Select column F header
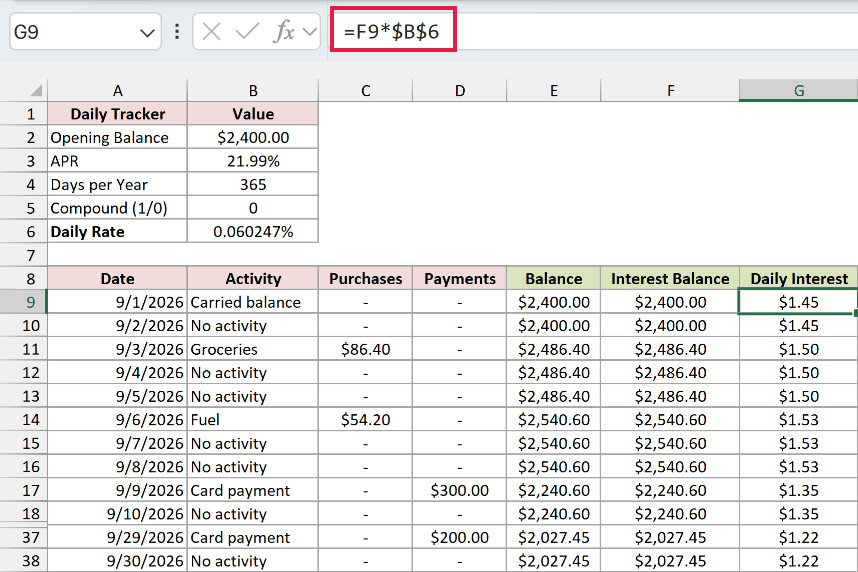The image size is (858, 572). (670, 91)
